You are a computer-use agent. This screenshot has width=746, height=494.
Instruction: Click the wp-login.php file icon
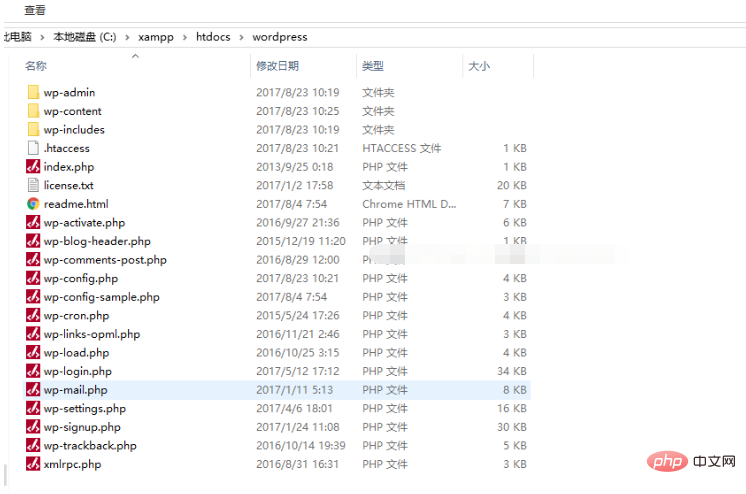point(33,371)
